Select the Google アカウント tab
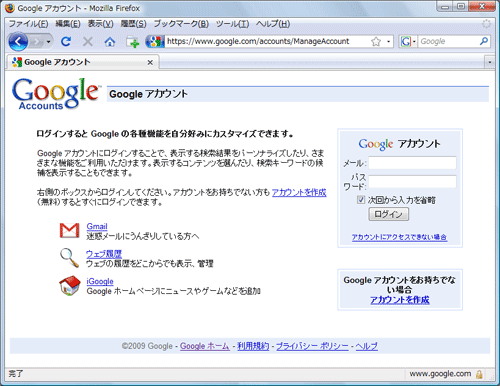The height and width of the screenshot is (386, 500). [x=82, y=62]
